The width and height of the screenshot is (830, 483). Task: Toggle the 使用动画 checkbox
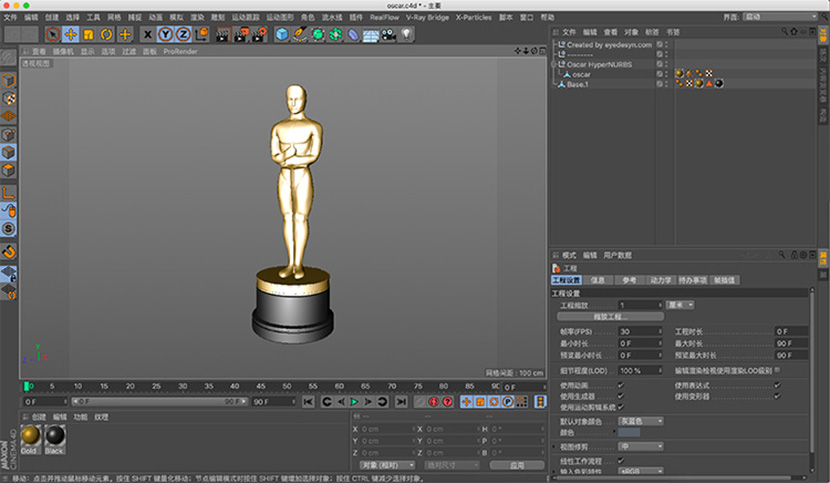[x=620, y=385]
